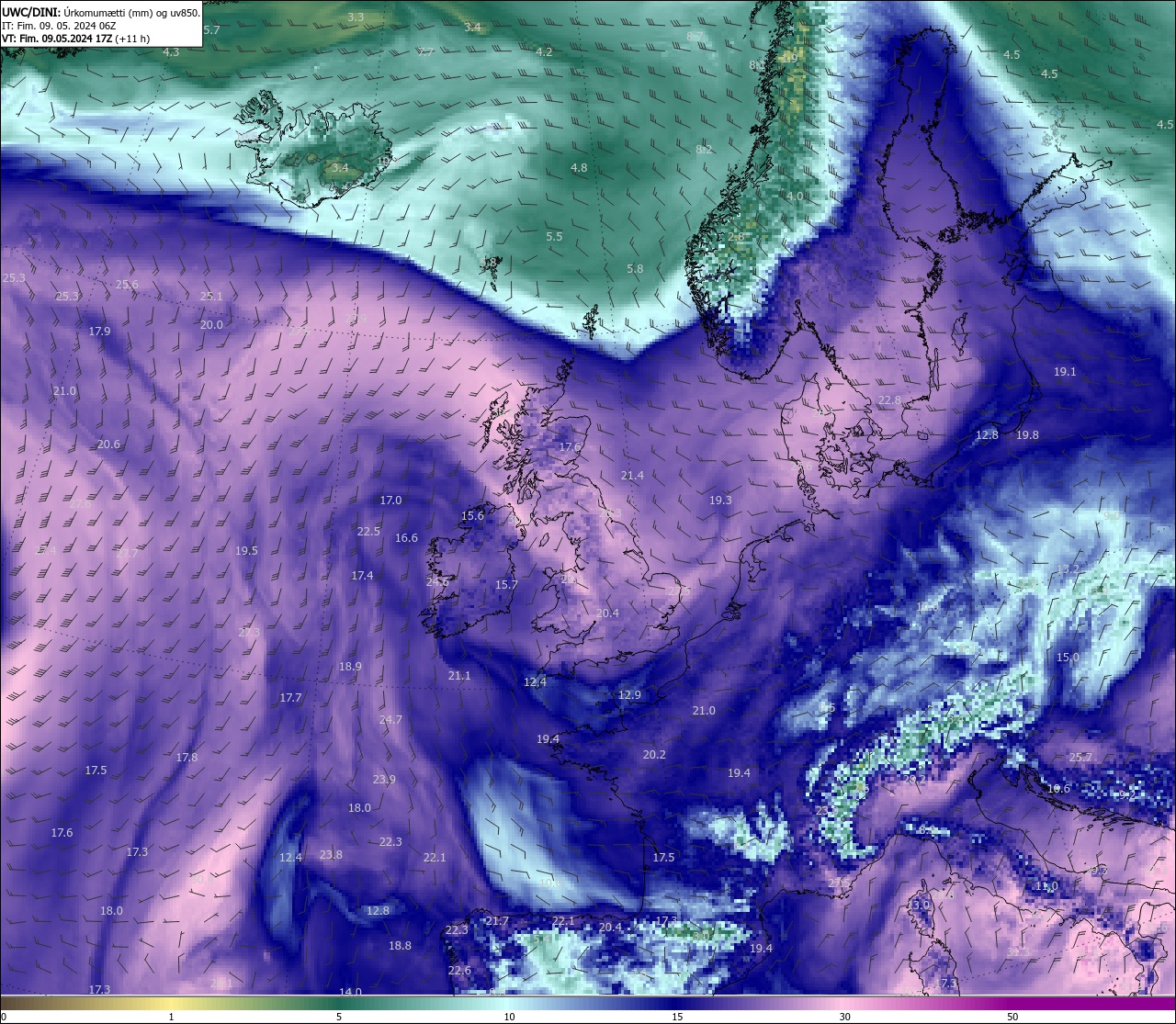The width and height of the screenshot is (1176, 1024).
Task: Click the map value '4.0' over Norway
Action: point(795,197)
